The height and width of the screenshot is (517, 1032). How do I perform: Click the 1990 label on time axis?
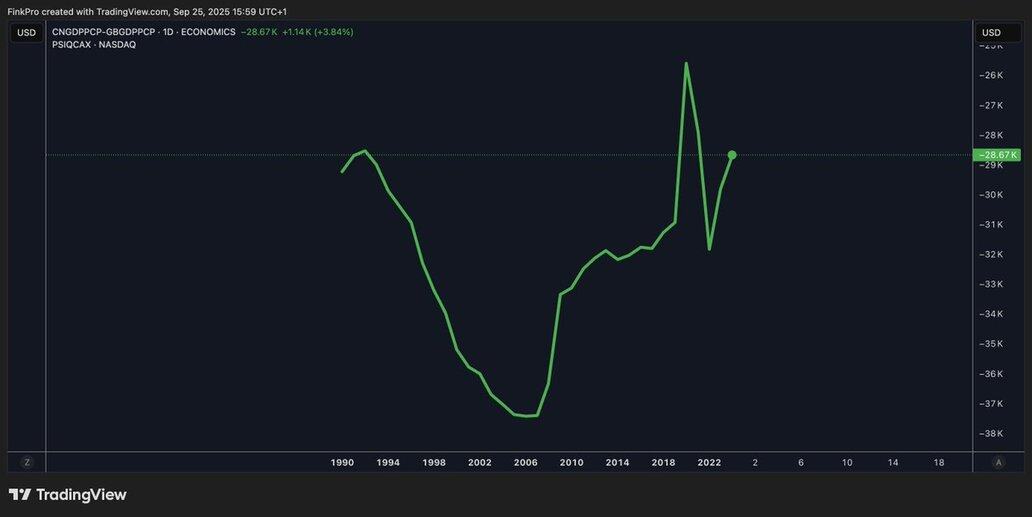(342, 463)
